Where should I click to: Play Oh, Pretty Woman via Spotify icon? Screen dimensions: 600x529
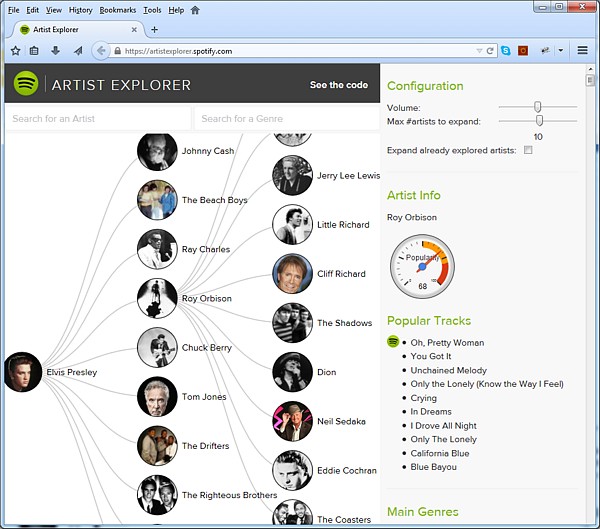point(393,341)
